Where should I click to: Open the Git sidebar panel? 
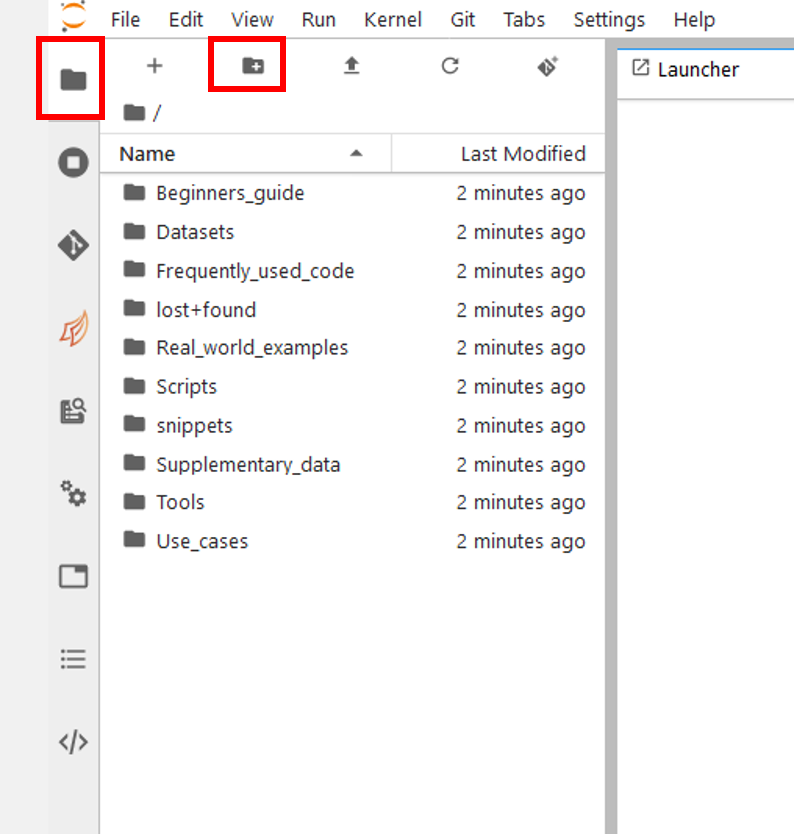click(73, 245)
